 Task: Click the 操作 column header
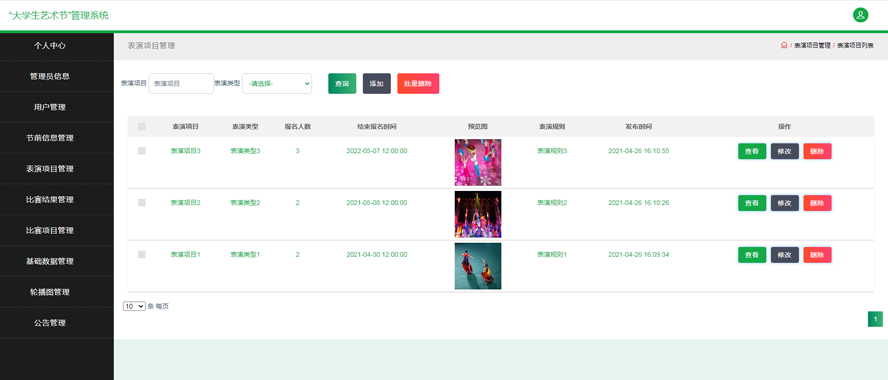tap(784, 127)
